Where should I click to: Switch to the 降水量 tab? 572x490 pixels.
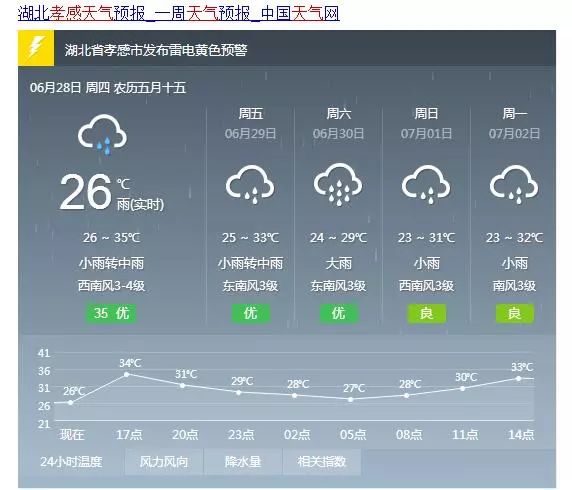[x=243, y=462]
